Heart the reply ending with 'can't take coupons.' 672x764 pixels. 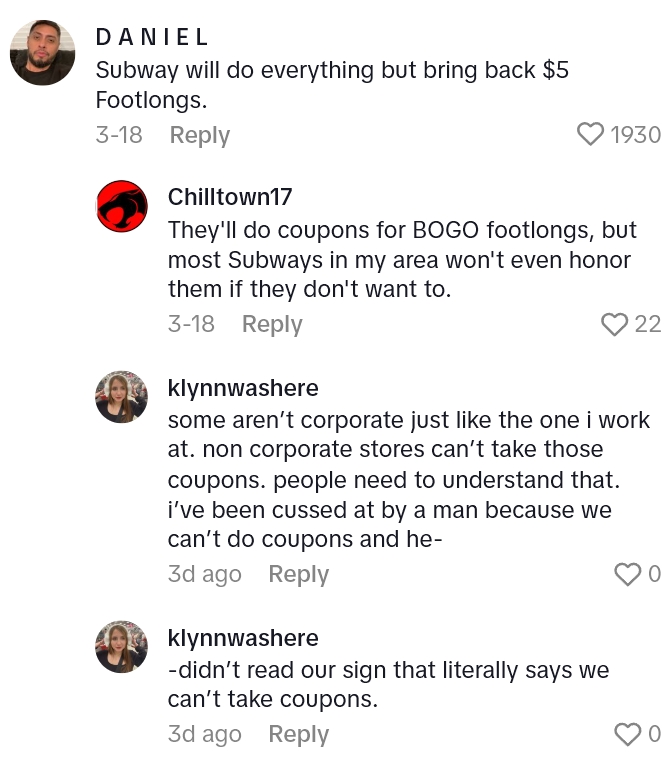pyautogui.click(x=627, y=734)
